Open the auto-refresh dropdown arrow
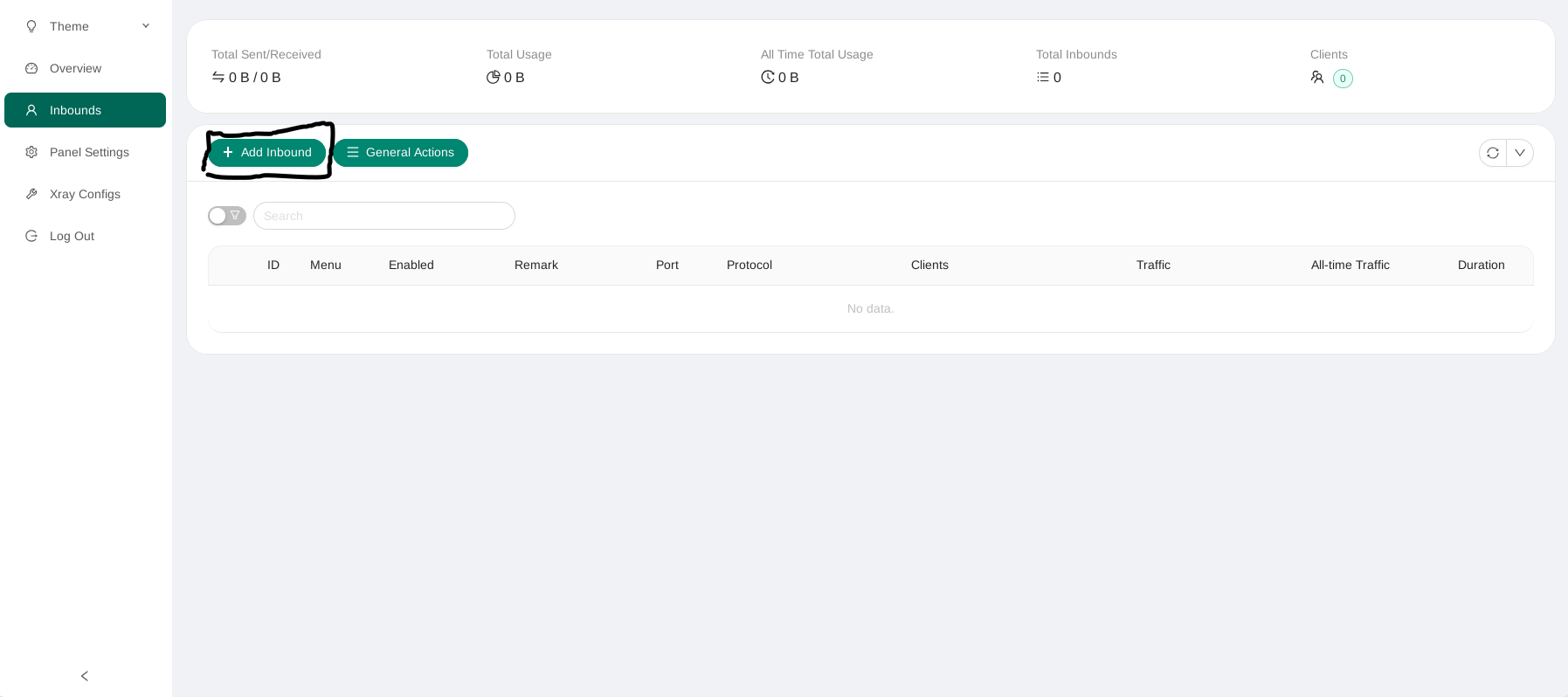The image size is (1568, 697). click(x=1520, y=153)
